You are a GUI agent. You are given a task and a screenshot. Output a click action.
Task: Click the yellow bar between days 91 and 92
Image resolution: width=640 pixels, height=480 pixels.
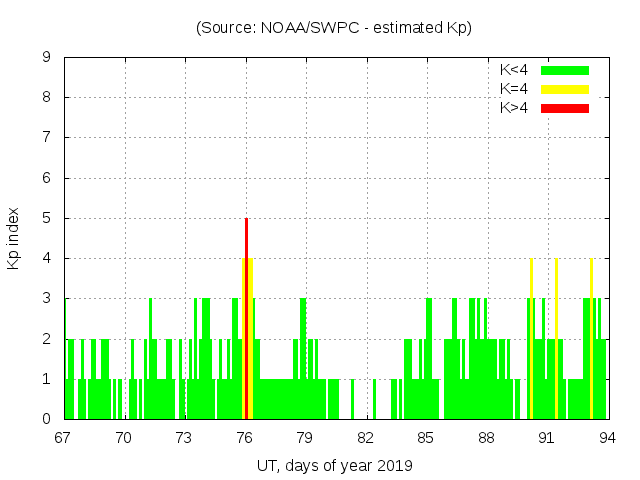coord(556,340)
